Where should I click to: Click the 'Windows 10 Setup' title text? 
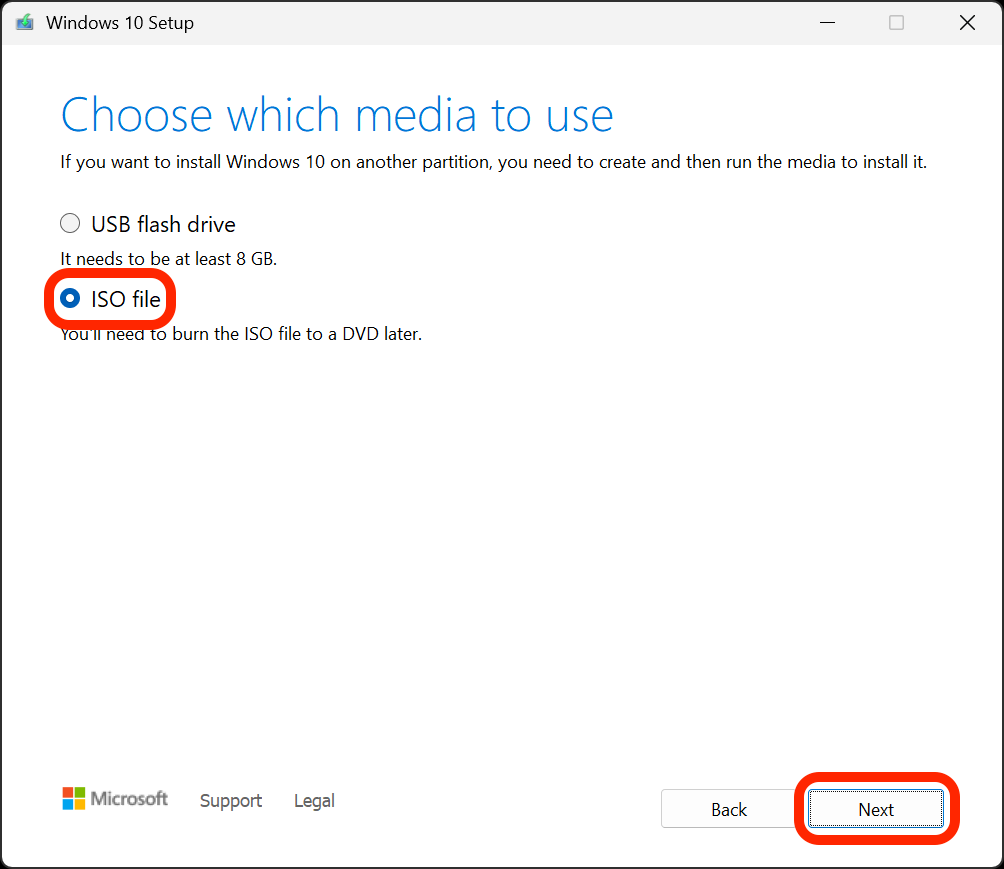point(120,22)
